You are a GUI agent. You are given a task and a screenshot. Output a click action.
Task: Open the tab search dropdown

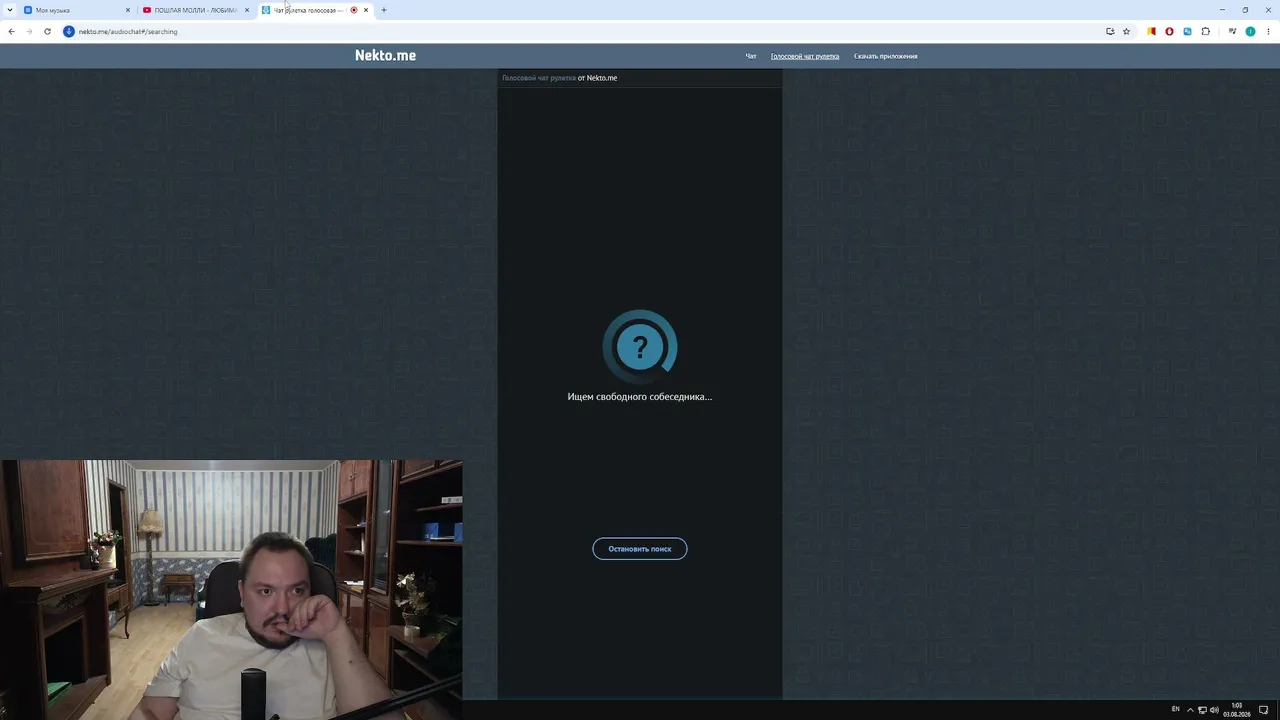click(10, 10)
